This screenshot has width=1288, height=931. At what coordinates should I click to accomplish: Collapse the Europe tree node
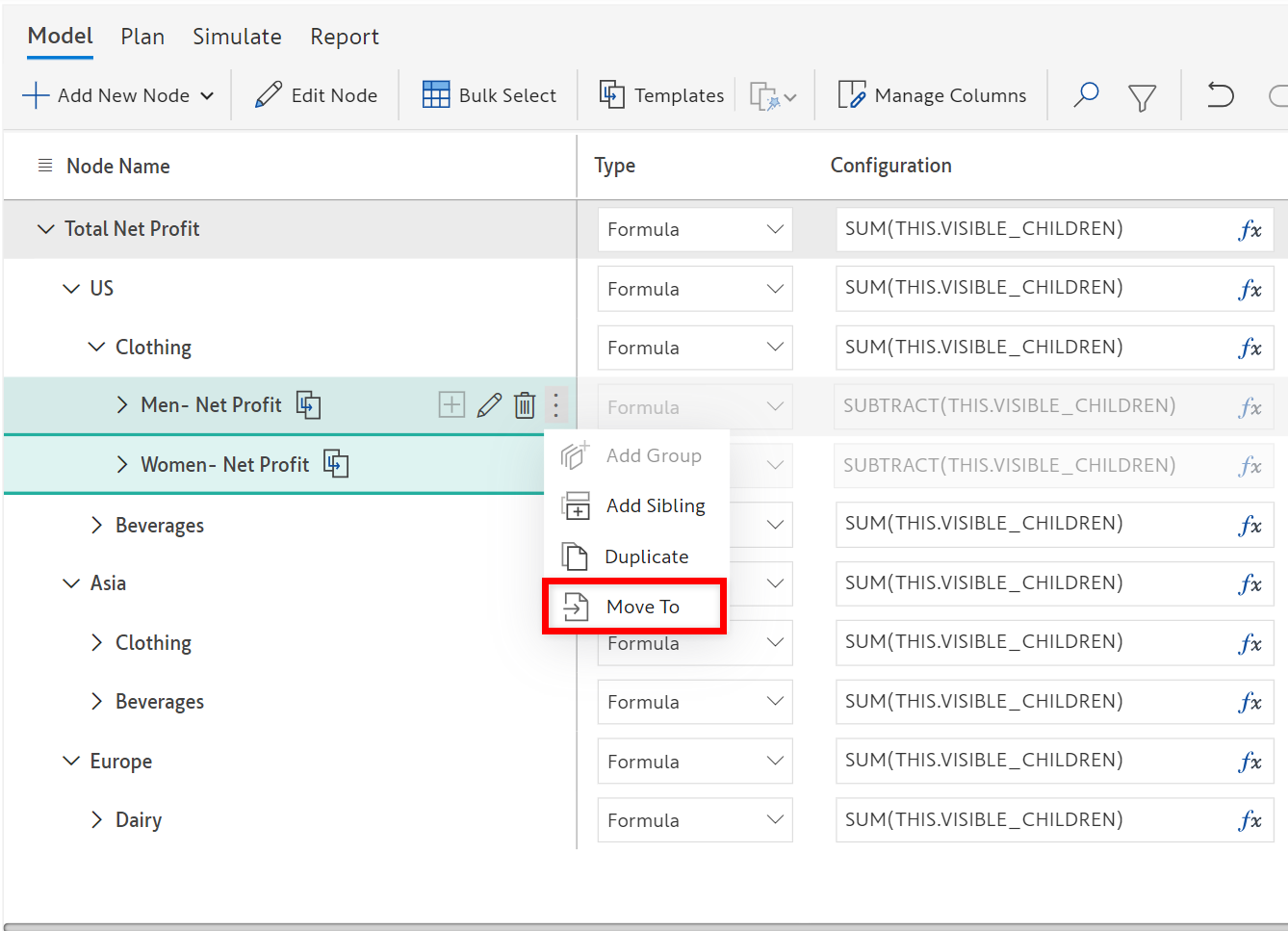[71, 762]
